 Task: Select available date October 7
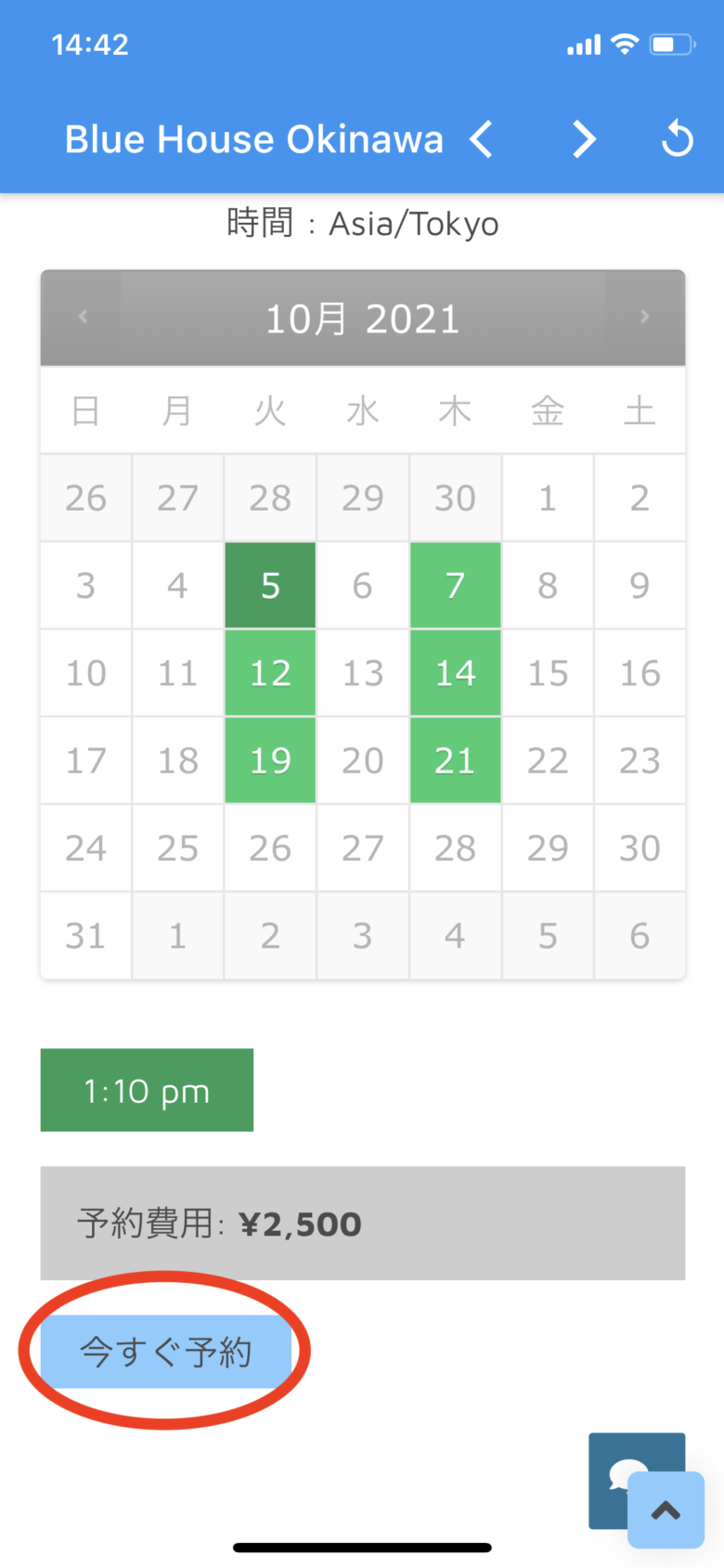click(x=455, y=586)
